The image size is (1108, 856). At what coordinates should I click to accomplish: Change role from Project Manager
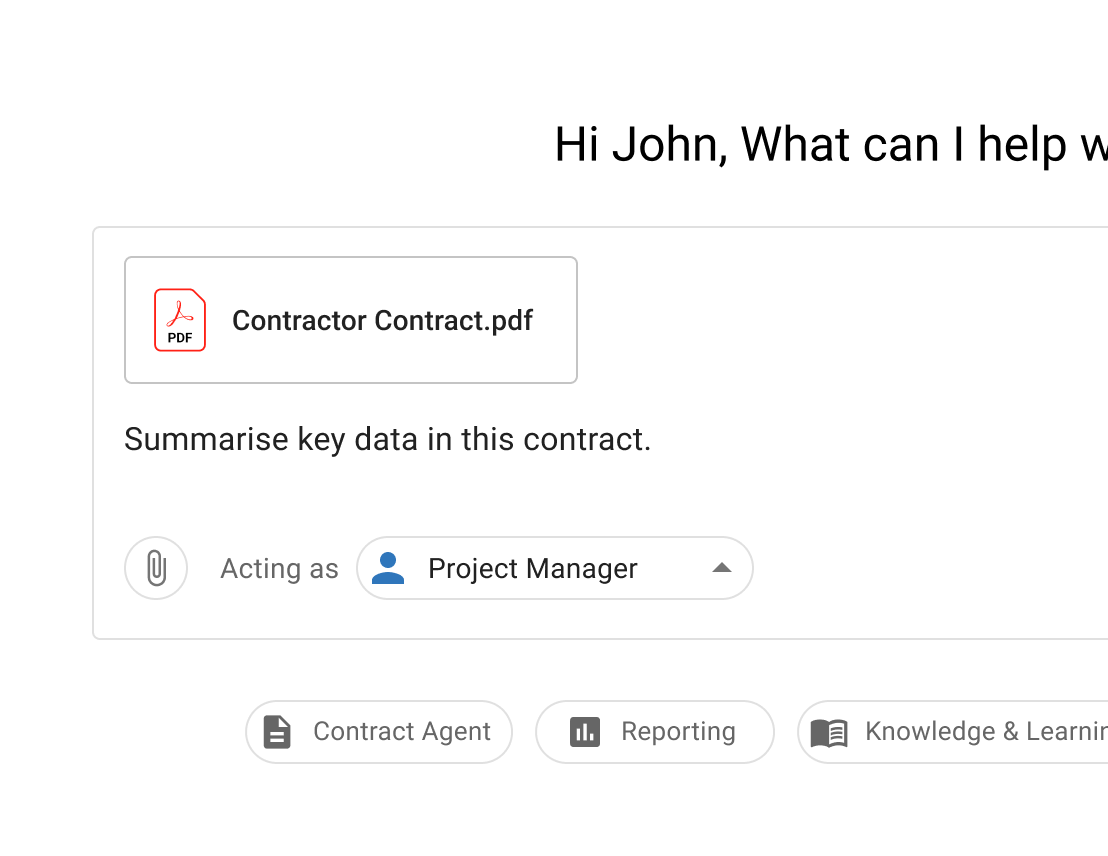coord(555,568)
